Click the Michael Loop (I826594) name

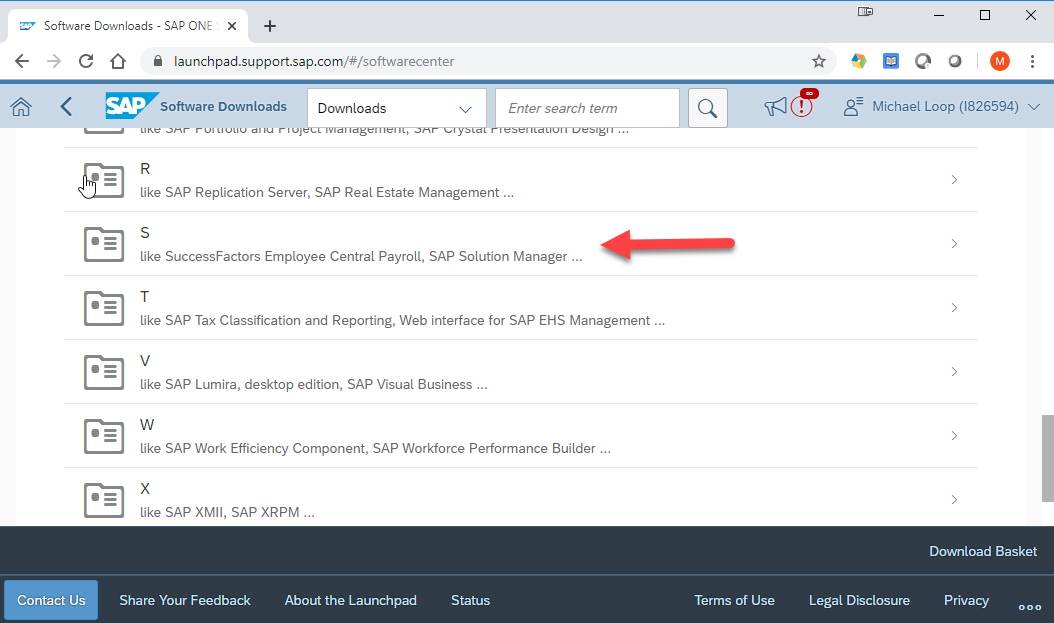click(945, 106)
